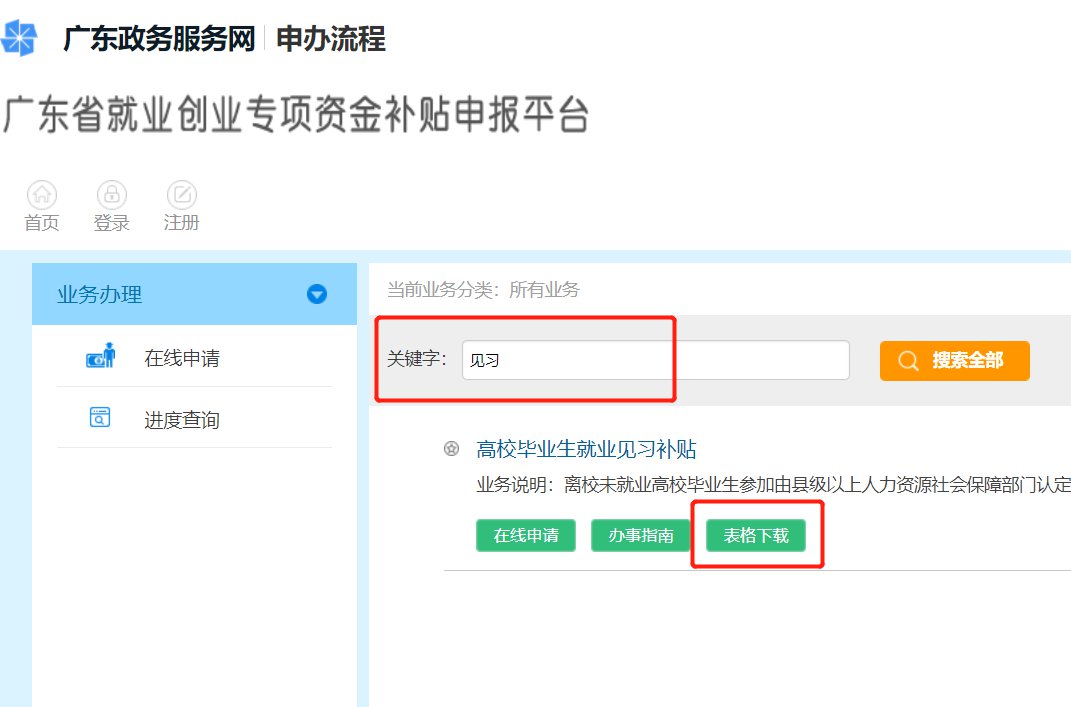
Task: Open 登录 using the padlock icon
Action: tap(111, 195)
